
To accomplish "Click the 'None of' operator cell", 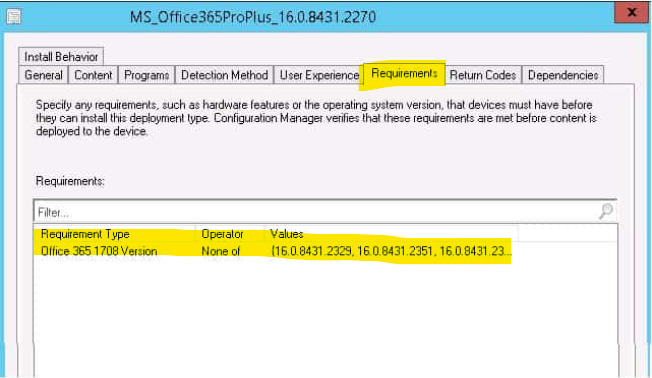I will pyautogui.click(x=221, y=251).
